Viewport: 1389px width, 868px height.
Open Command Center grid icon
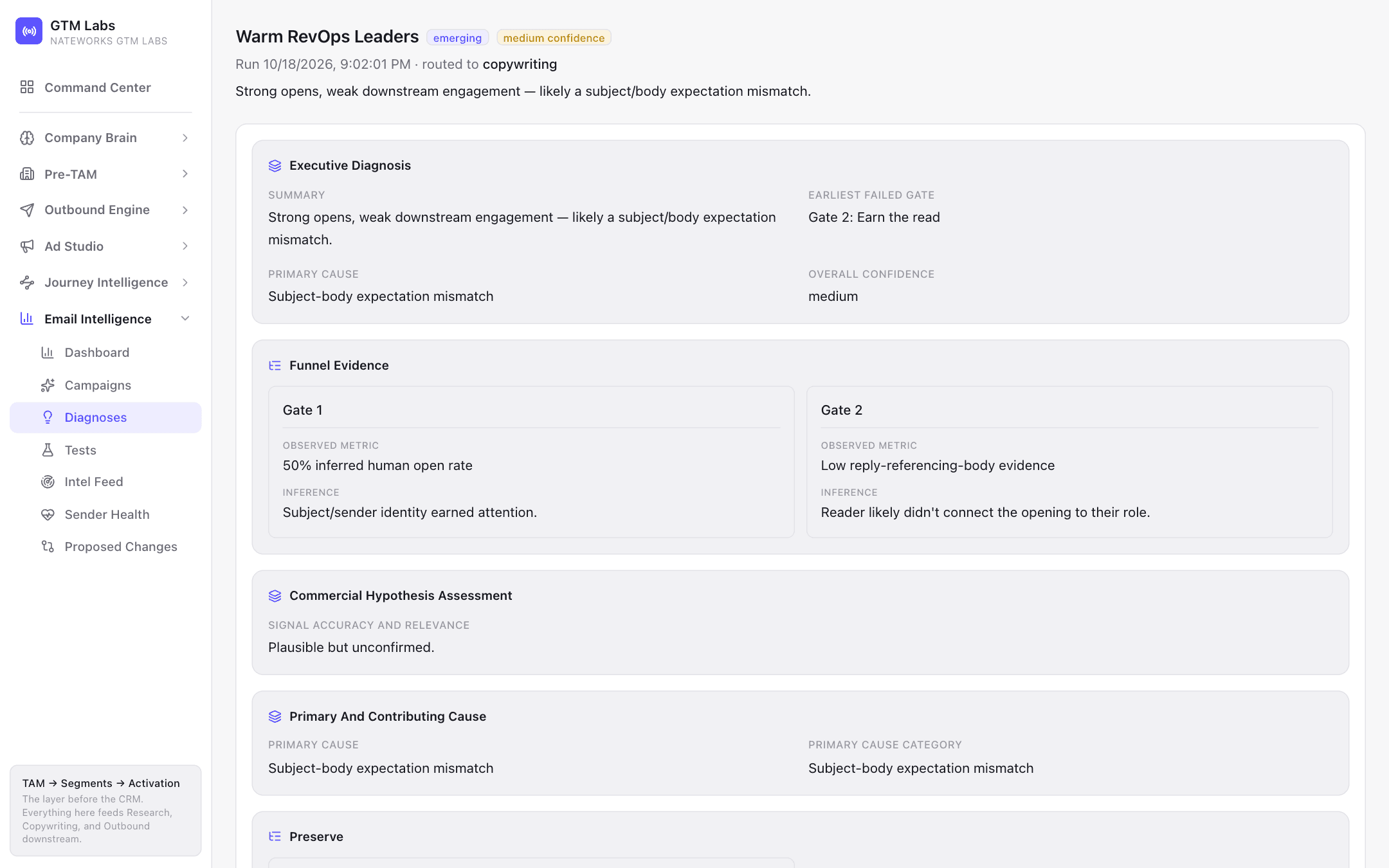(x=27, y=87)
